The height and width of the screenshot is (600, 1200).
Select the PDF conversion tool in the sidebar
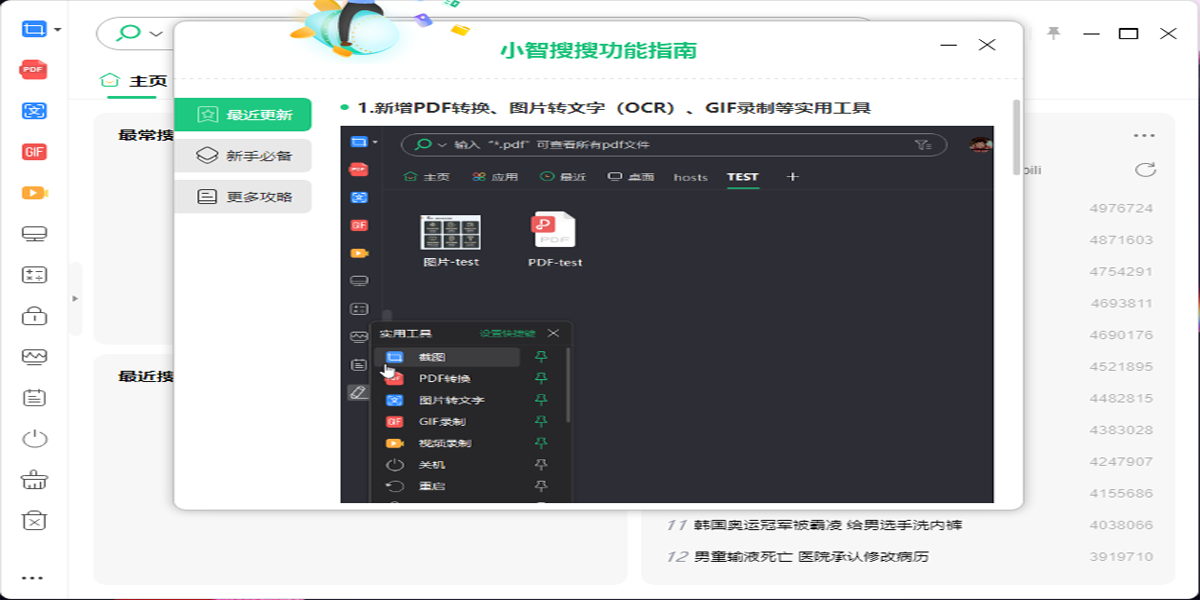coord(33,69)
